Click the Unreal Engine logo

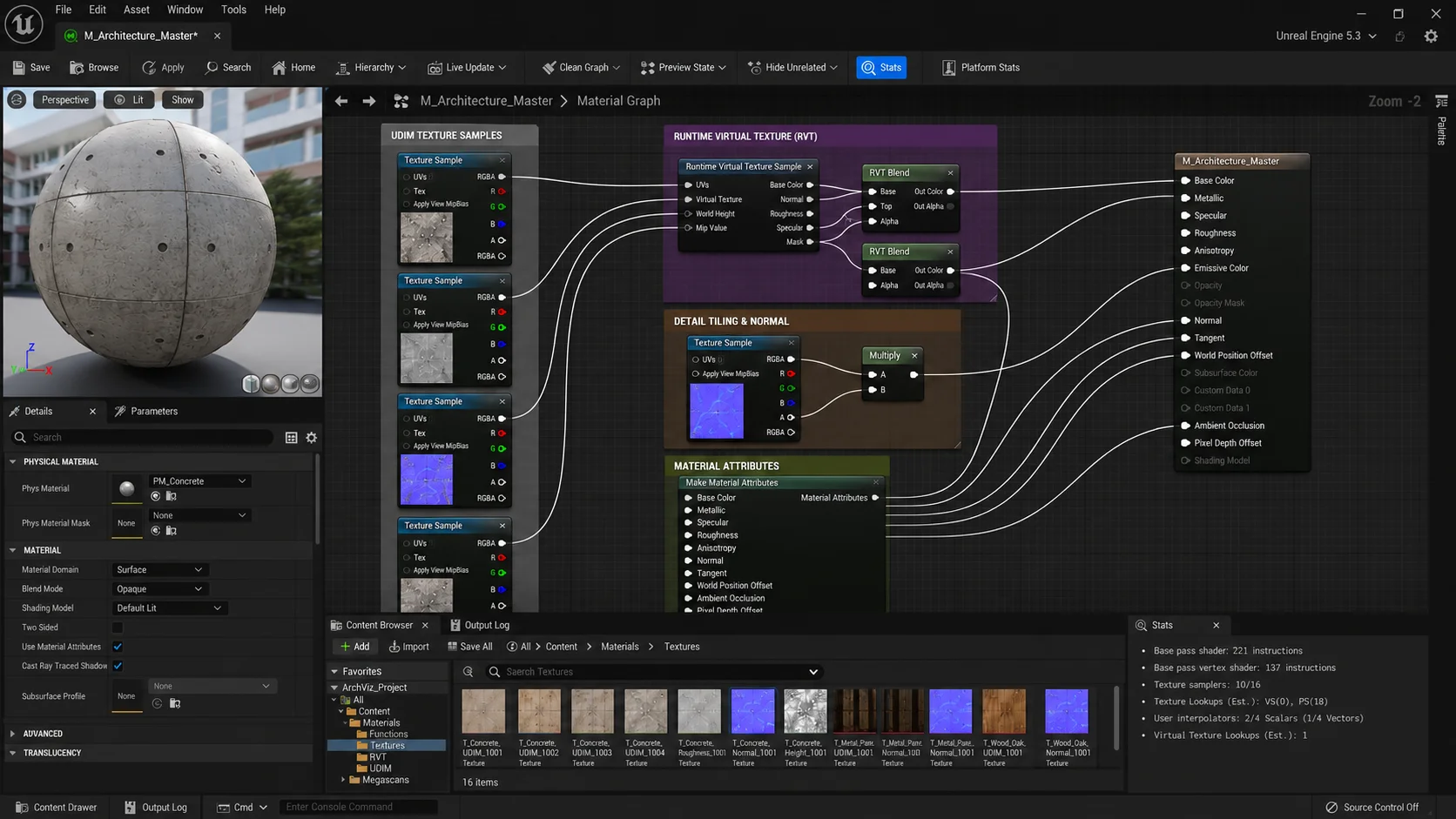[x=24, y=23]
